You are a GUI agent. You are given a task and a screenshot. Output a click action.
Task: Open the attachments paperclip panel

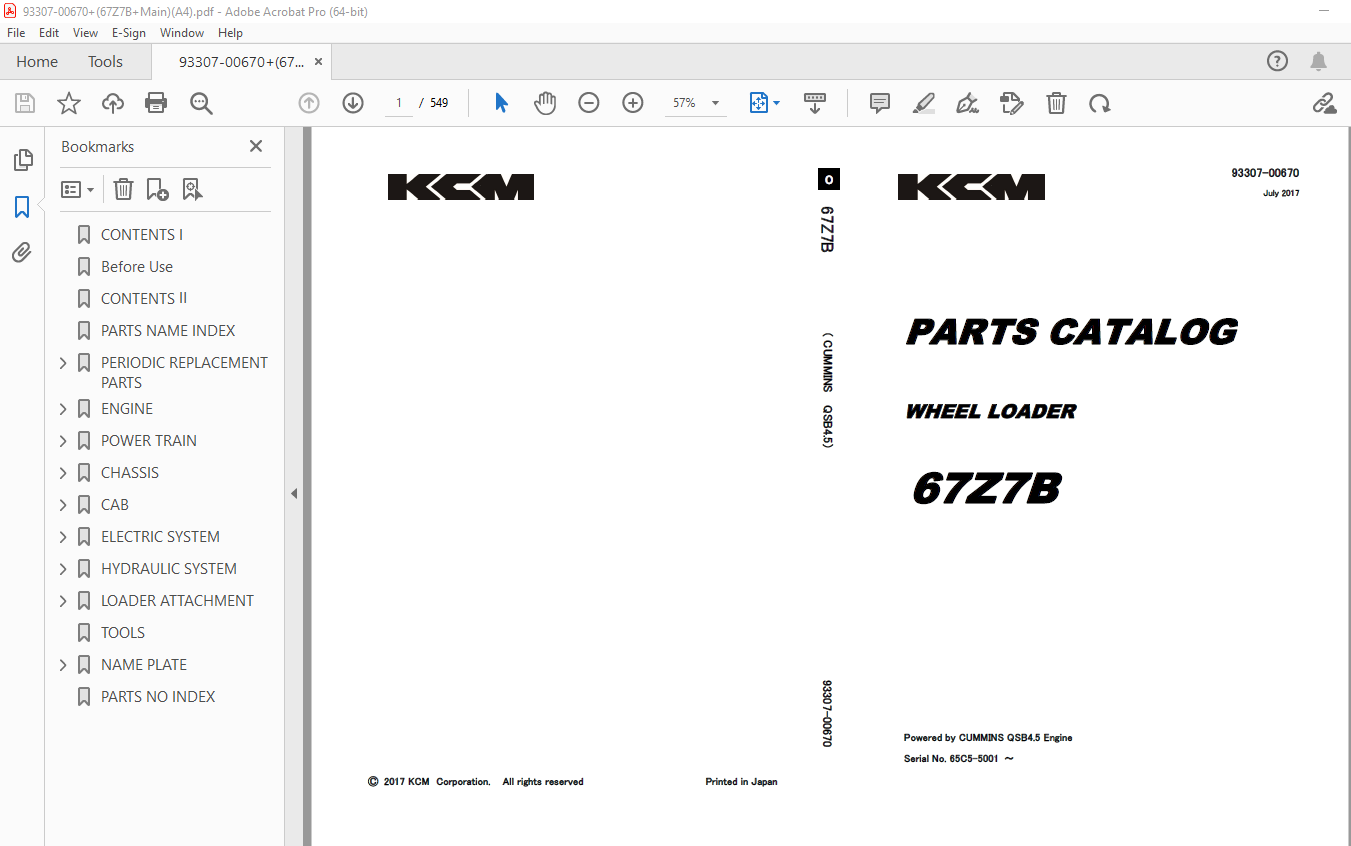(22, 252)
